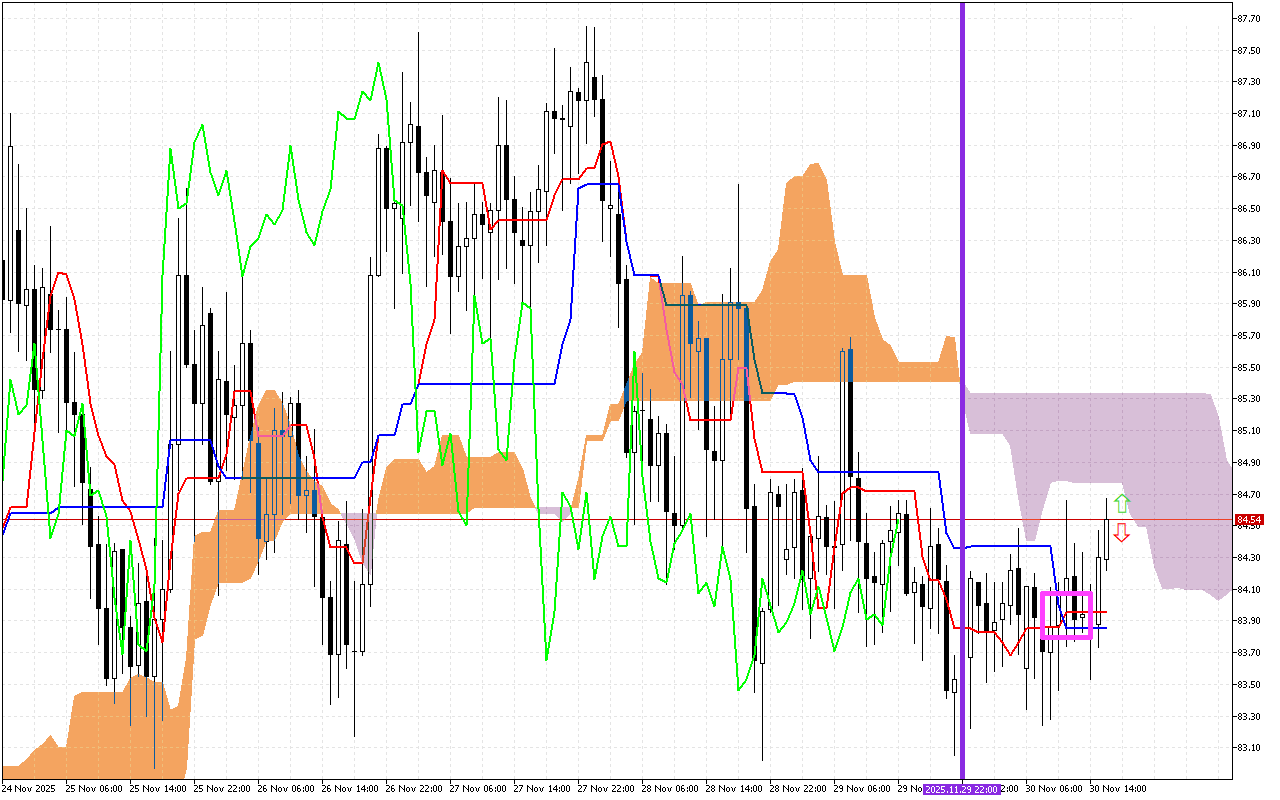Click the 84.90 price axis label

pos(1248,462)
